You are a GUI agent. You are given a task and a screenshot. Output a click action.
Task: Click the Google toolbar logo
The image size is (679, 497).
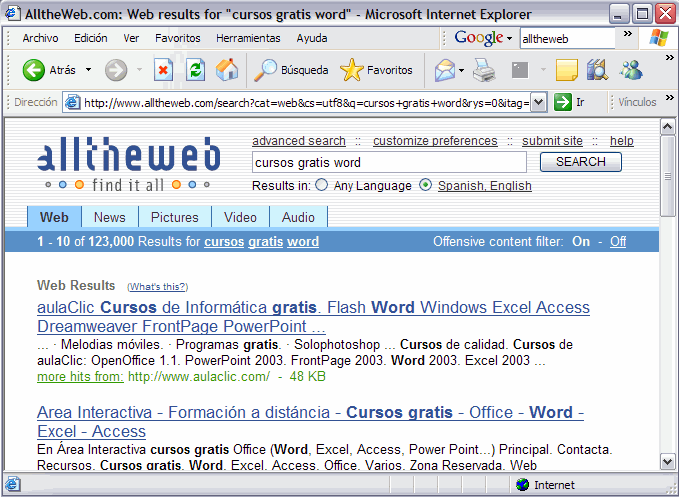pos(479,38)
